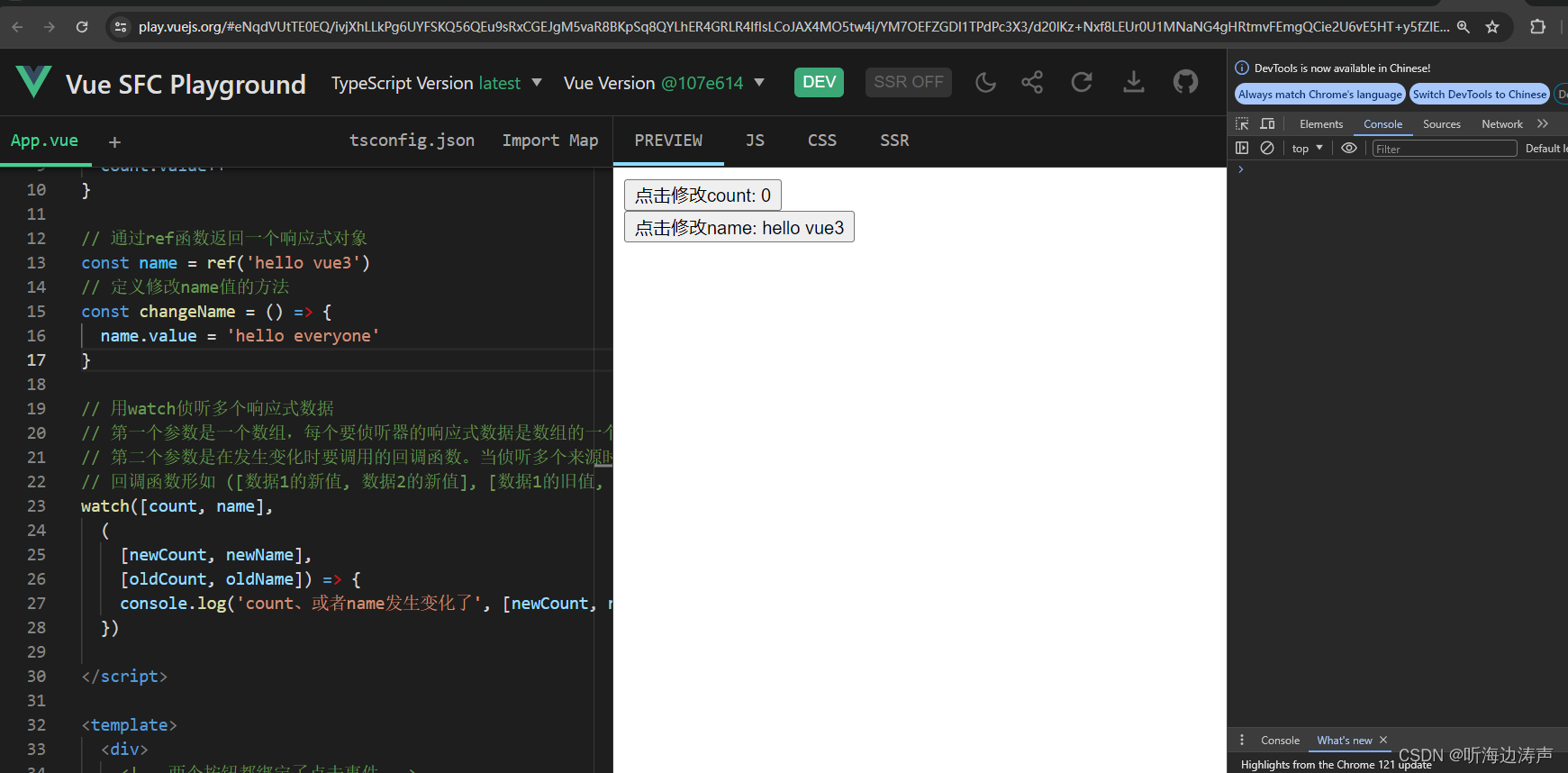Open browser extensions puzzle icon
The width and height of the screenshot is (1568, 773).
click(x=1537, y=27)
